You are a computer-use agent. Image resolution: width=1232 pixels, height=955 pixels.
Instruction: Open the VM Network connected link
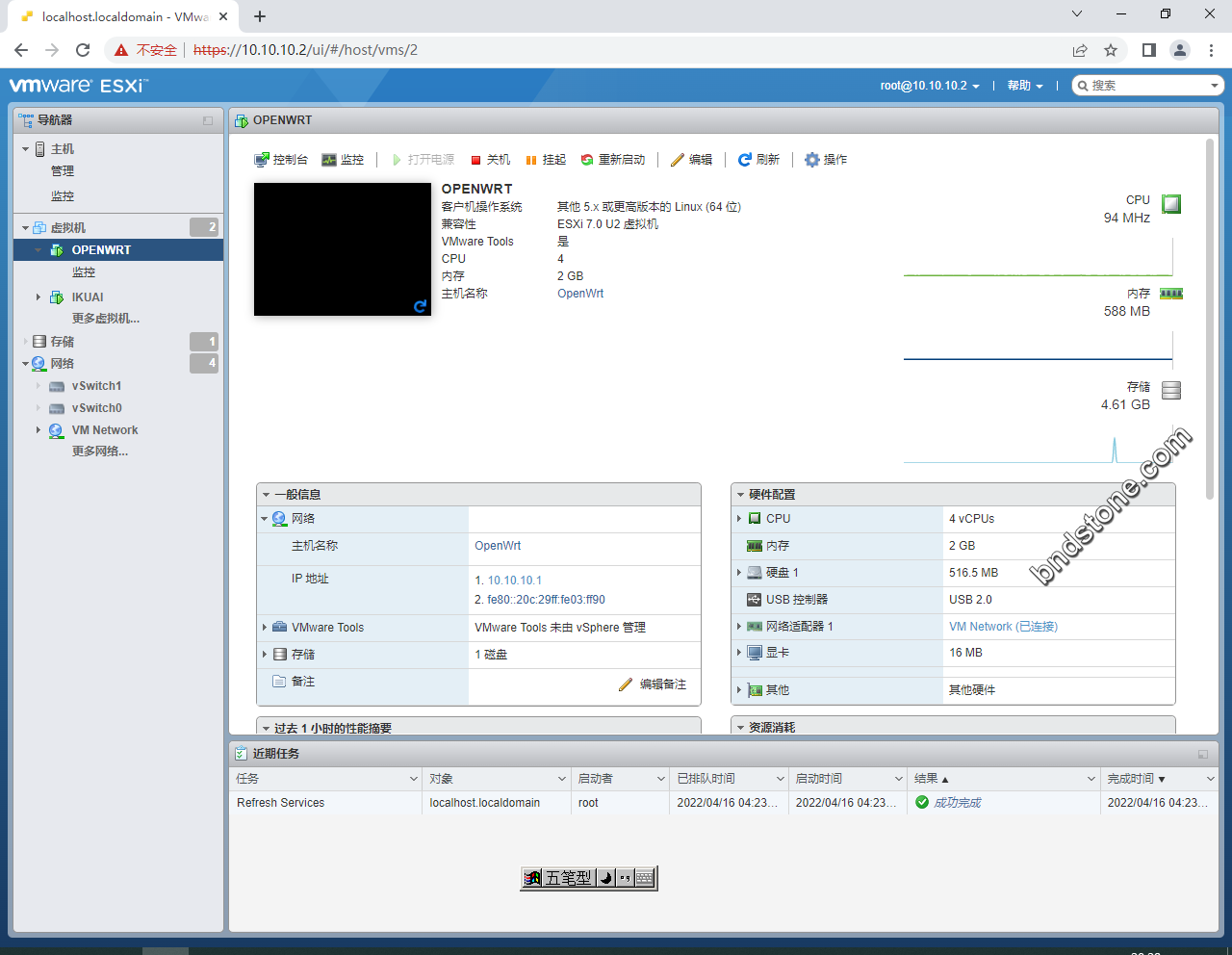(1003, 627)
